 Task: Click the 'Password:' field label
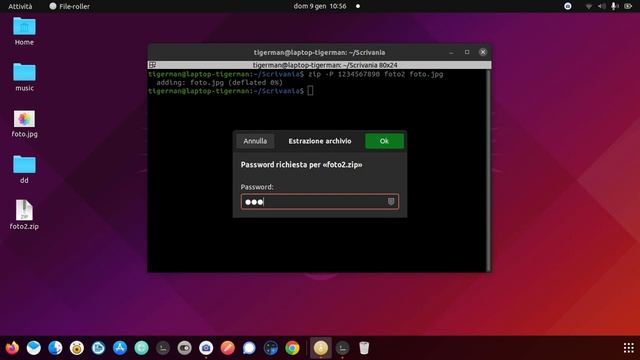click(257, 187)
